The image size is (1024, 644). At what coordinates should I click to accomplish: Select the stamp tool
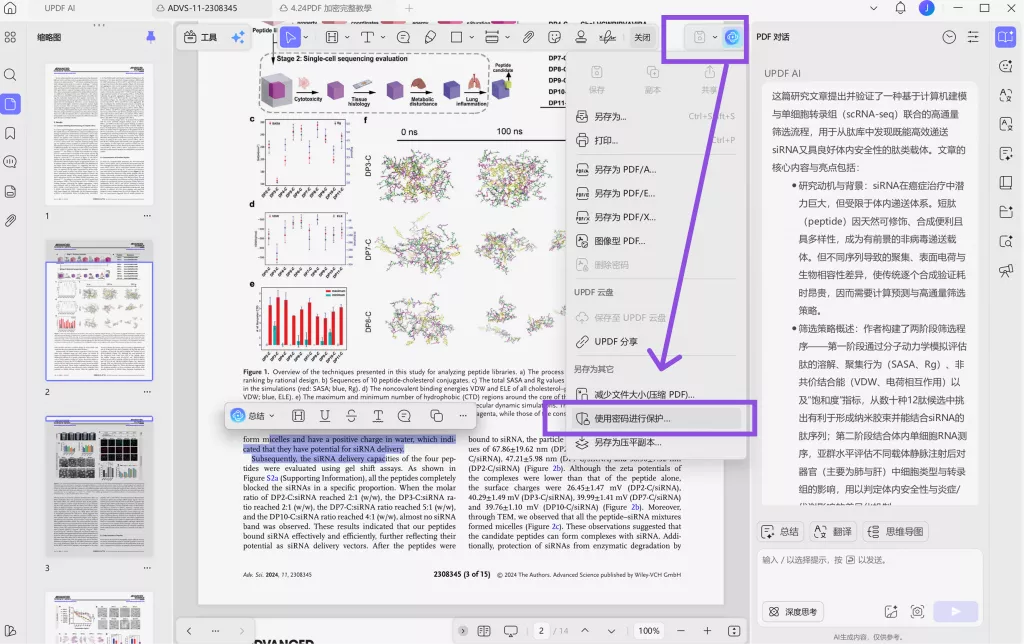pyautogui.click(x=581, y=37)
